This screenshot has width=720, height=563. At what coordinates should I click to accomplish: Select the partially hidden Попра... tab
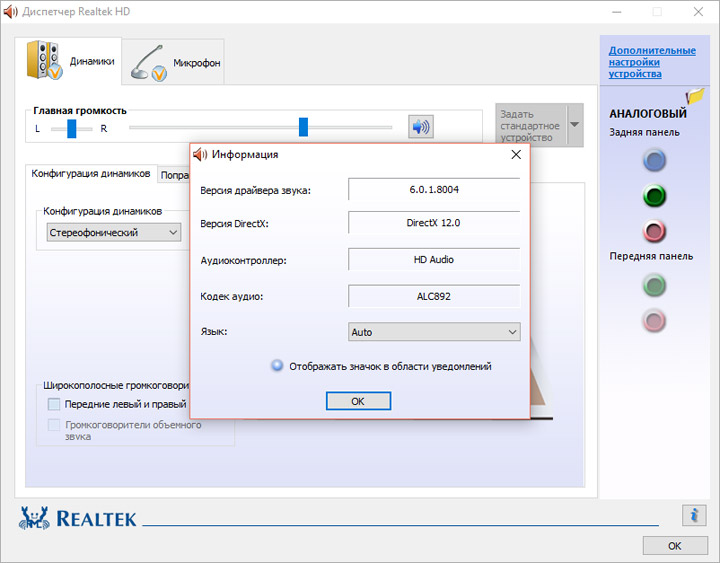tap(174, 175)
